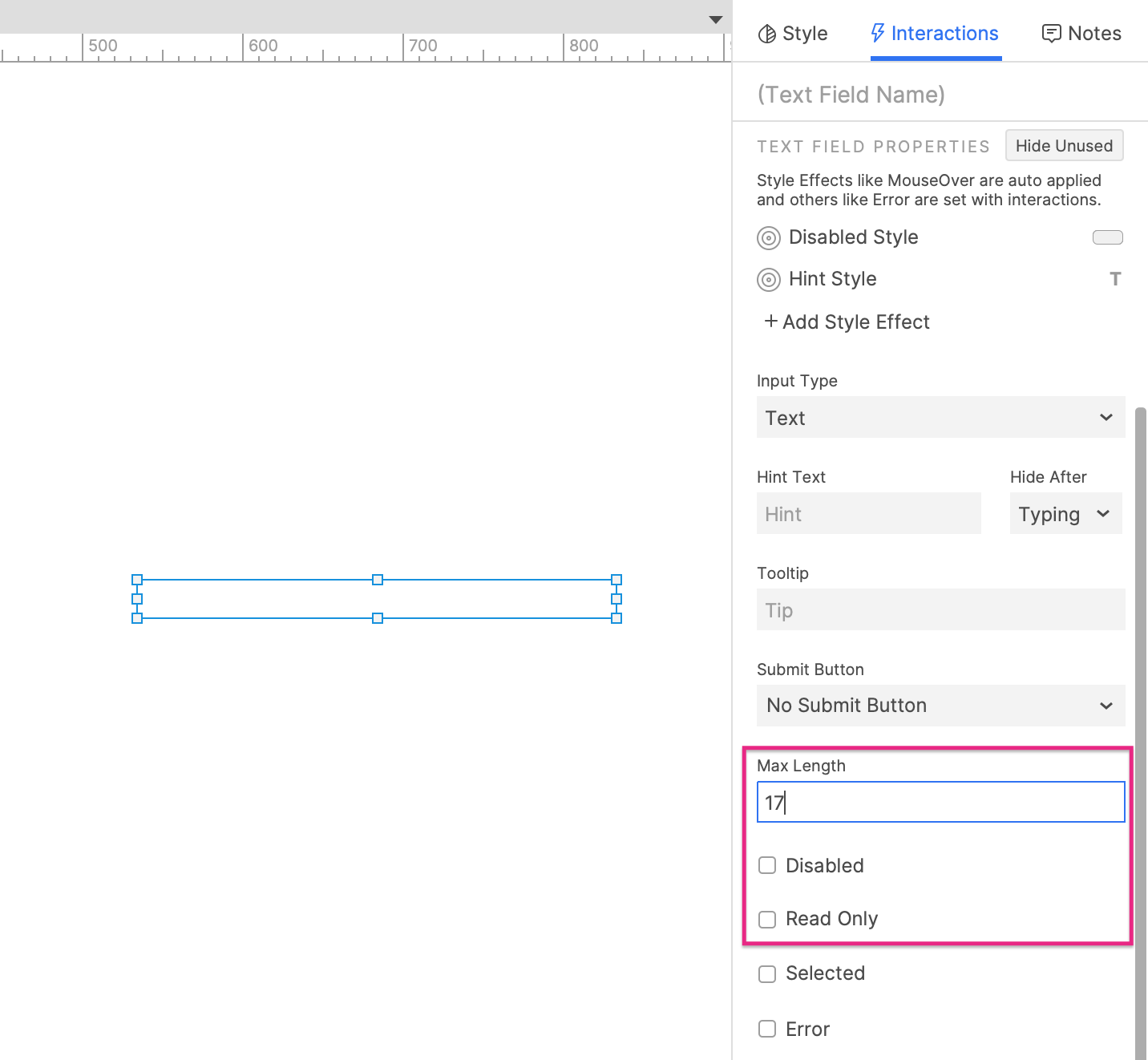Screen dimensions: 1148x1060
Task: Click the plus icon next to Add Style Effect
Action: point(770,322)
